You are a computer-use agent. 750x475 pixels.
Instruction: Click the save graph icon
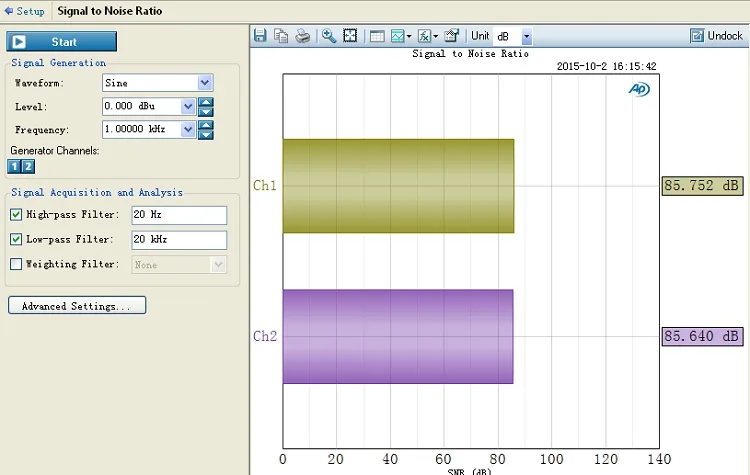[x=260, y=35]
